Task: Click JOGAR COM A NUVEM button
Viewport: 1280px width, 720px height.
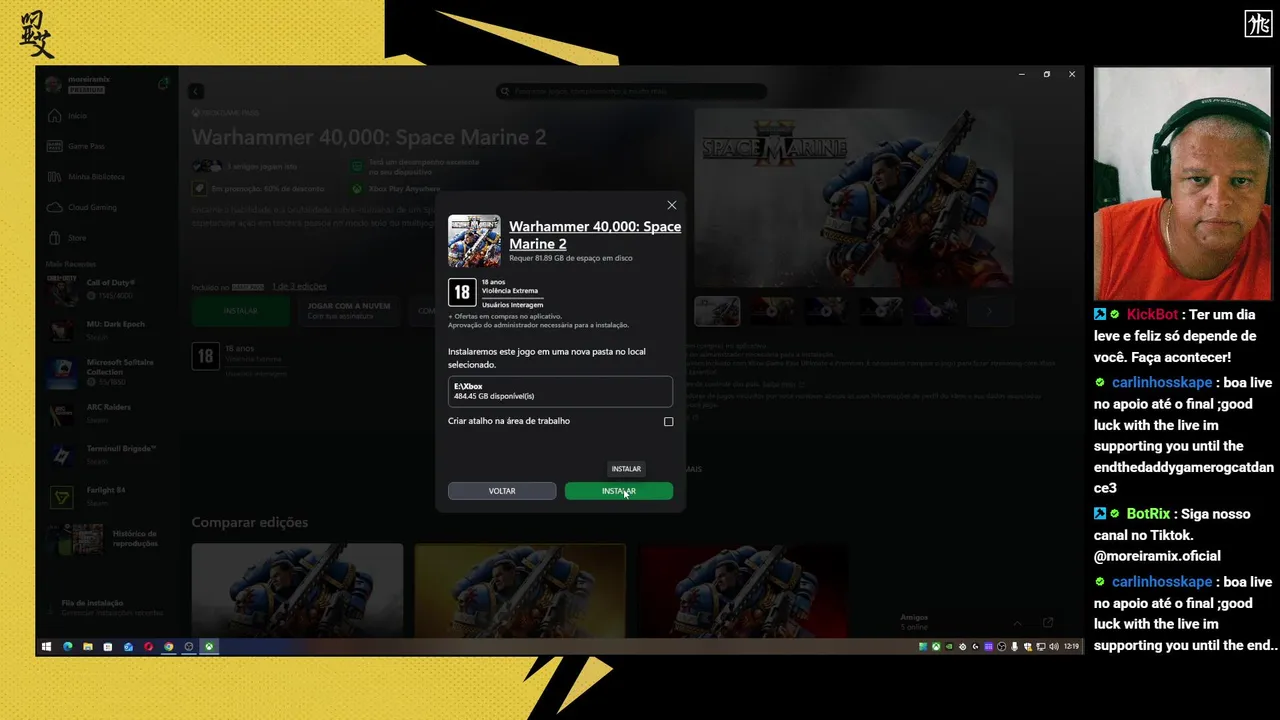Action: pyautogui.click(x=349, y=311)
